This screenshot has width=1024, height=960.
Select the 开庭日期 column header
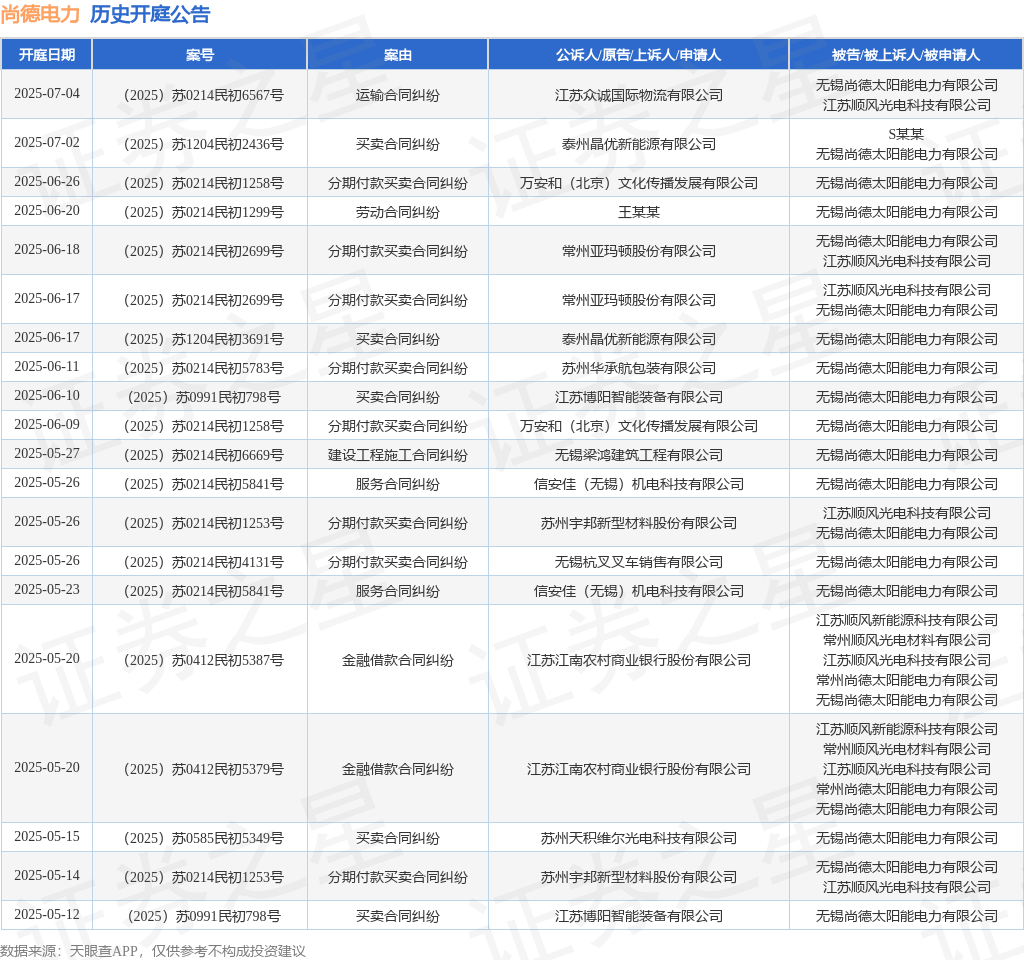coord(47,55)
